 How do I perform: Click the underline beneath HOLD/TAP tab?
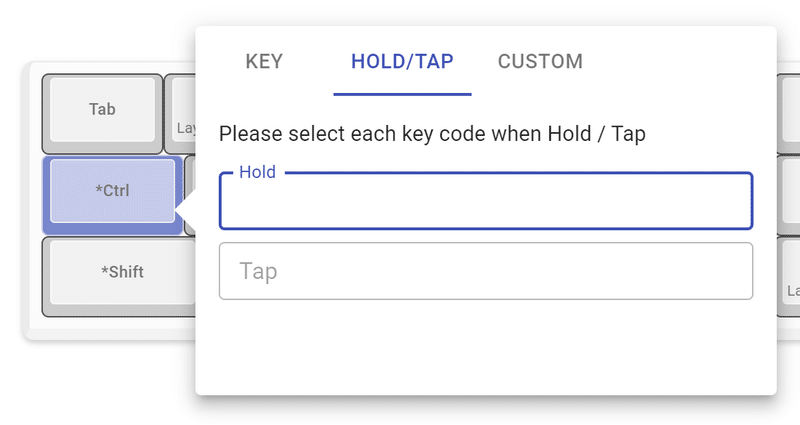click(x=402, y=94)
